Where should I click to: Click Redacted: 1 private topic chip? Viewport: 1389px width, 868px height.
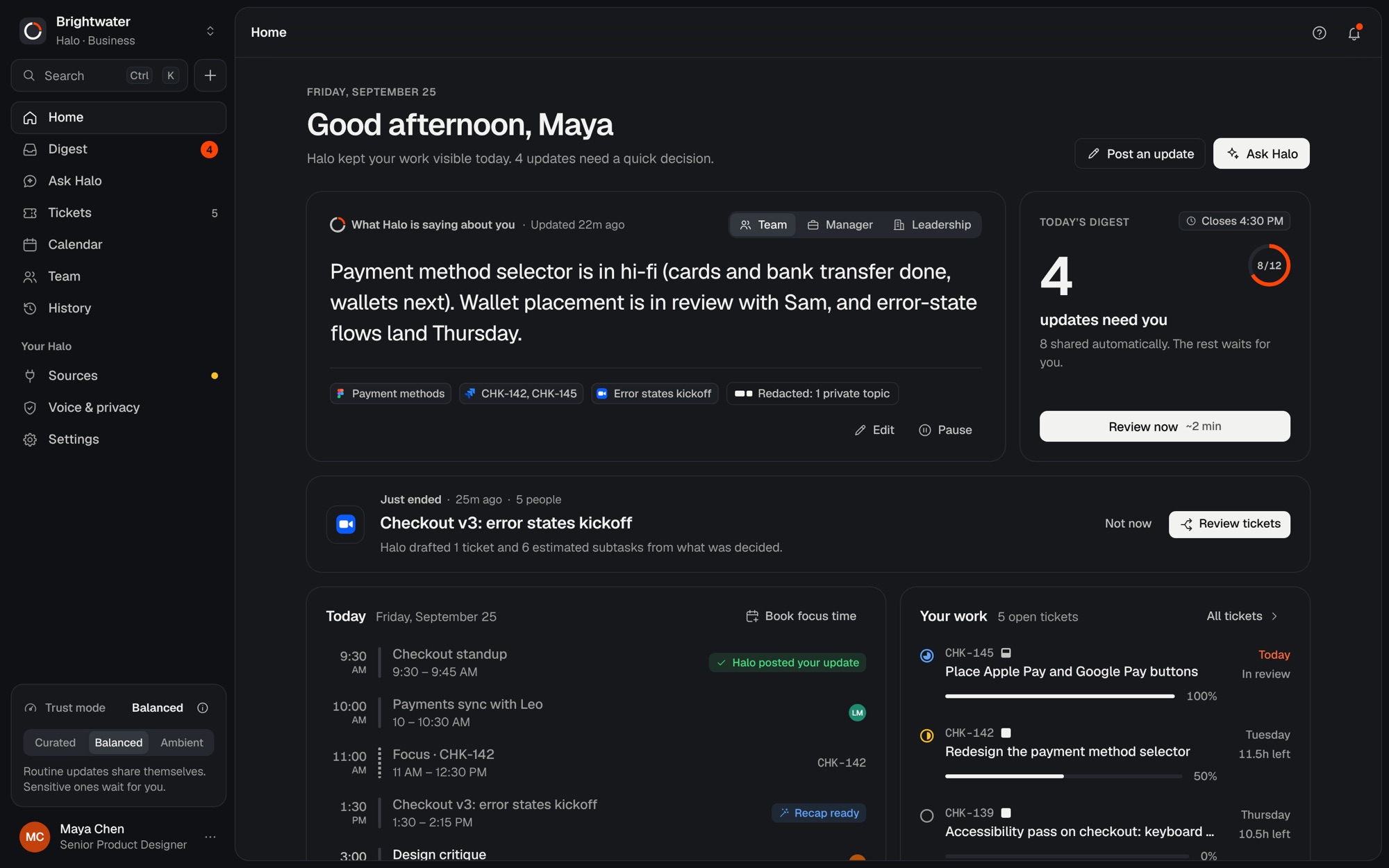click(812, 394)
